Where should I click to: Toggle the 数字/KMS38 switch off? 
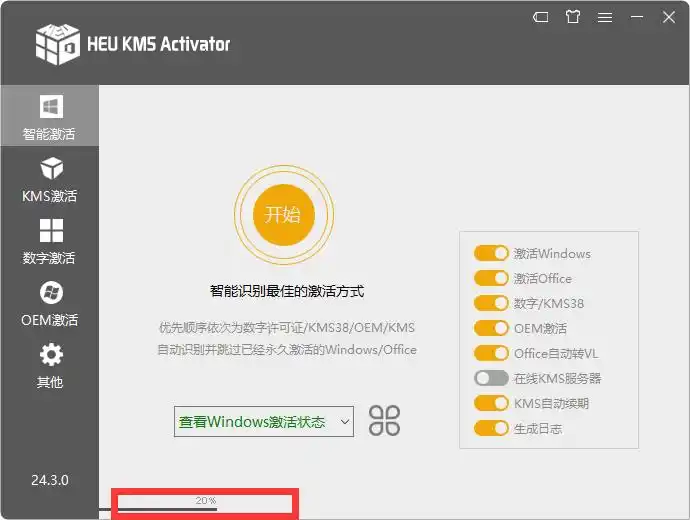tap(491, 304)
